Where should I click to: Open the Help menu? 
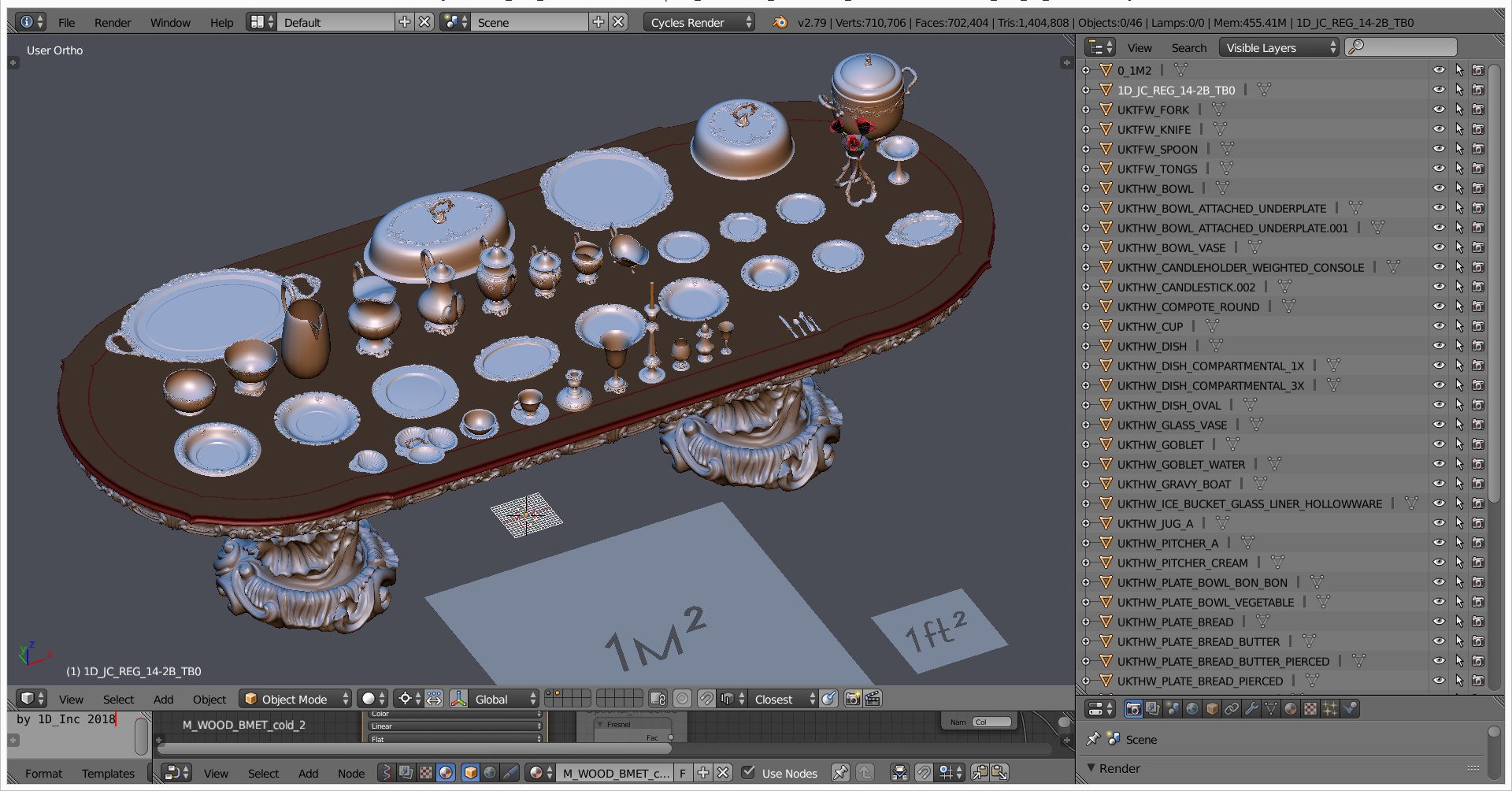(221, 22)
